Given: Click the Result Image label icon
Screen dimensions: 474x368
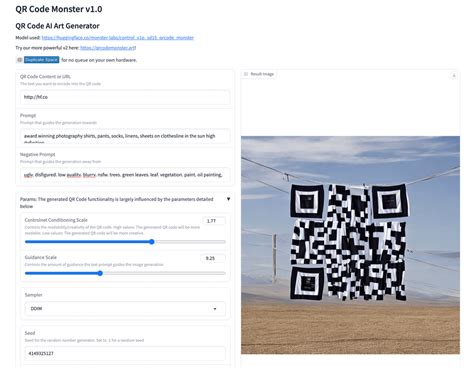Looking at the screenshot, I should (x=246, y=74).
